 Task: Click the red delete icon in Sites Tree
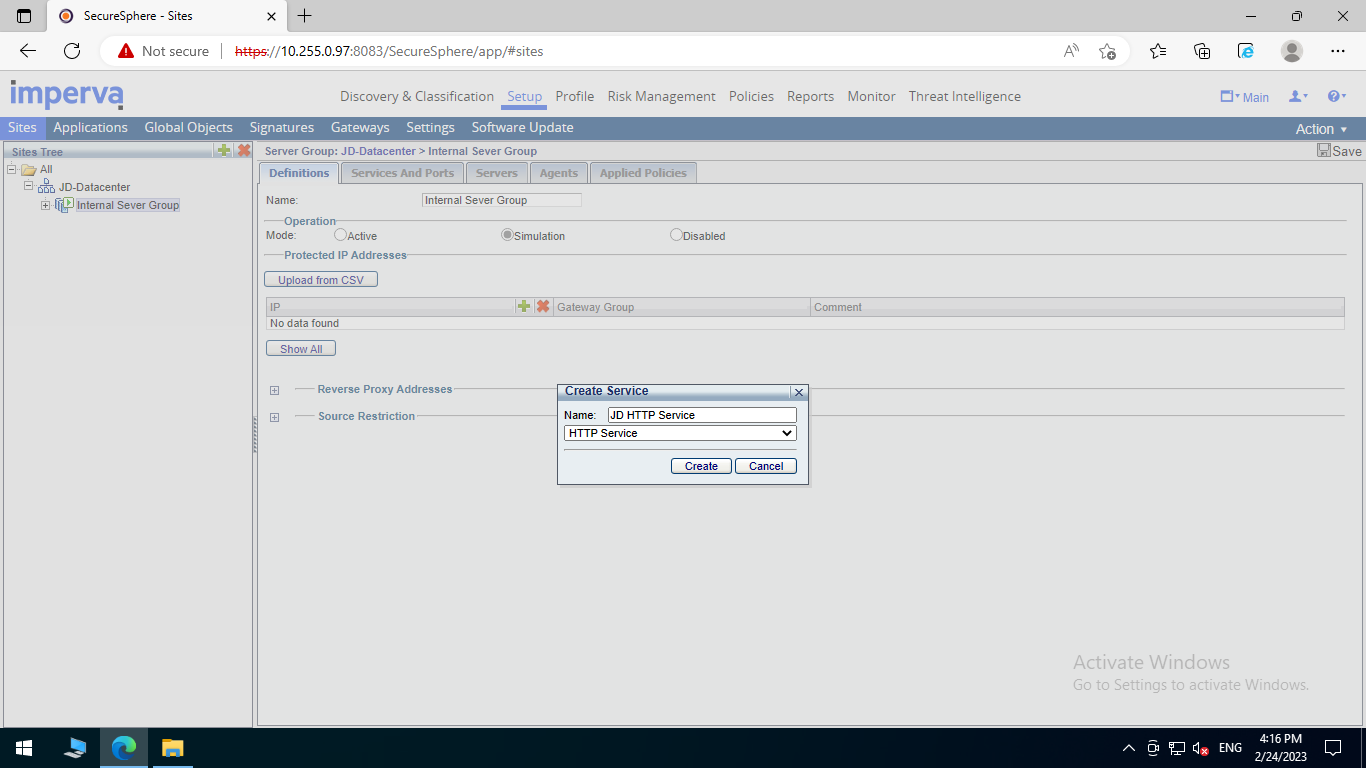point(242,150)
